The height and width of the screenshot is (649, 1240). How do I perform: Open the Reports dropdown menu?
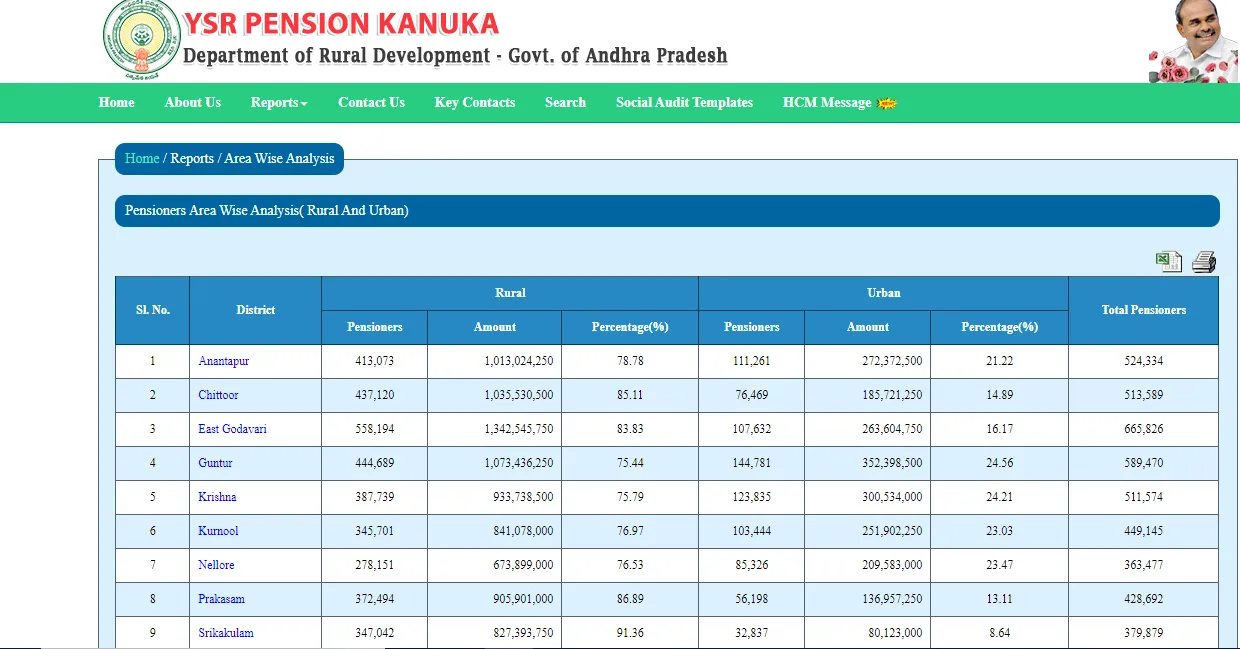pyautogui.click(x=279, y=103)
